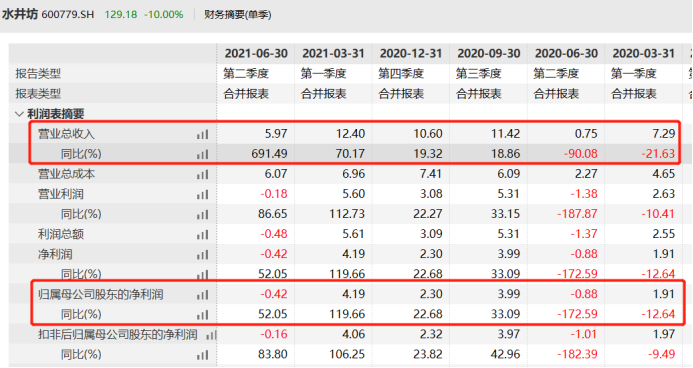693x368 pixels.
Task: Open chart icon for 同比(%) under 营业利润
Action: pos(202,214)
